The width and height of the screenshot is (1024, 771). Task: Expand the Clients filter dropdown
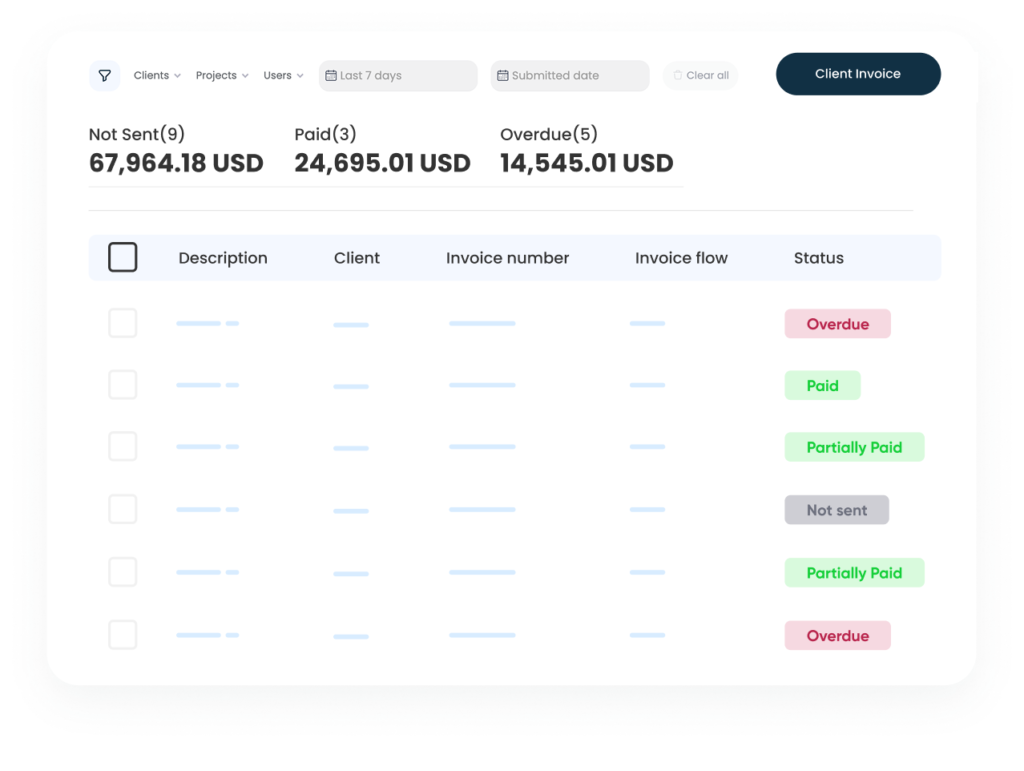click(157, 76)
